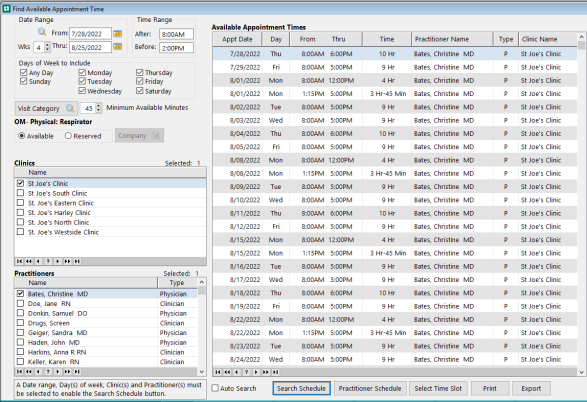The image size is (587, 402).
Task: Open the calendar picker beside the From date
Action: pyautogui.click(x=118, y=34)
